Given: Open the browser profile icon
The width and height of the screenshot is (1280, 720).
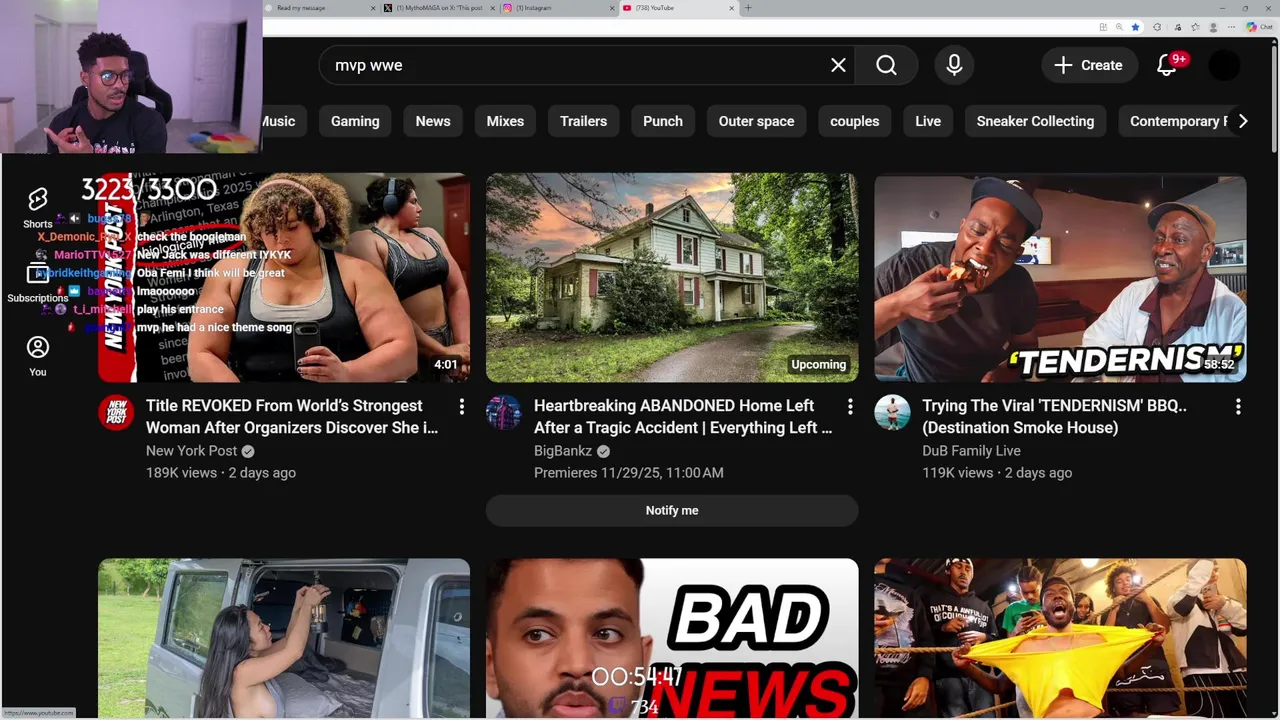Looking at the screenshot, I should pyautogui.click(x=1213, y=27).
